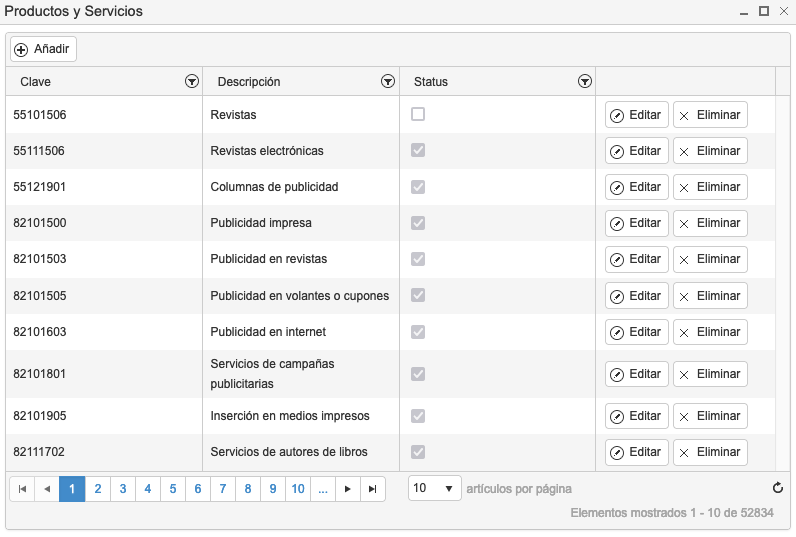Expand more pages with the ellipsis

[323, 489]
